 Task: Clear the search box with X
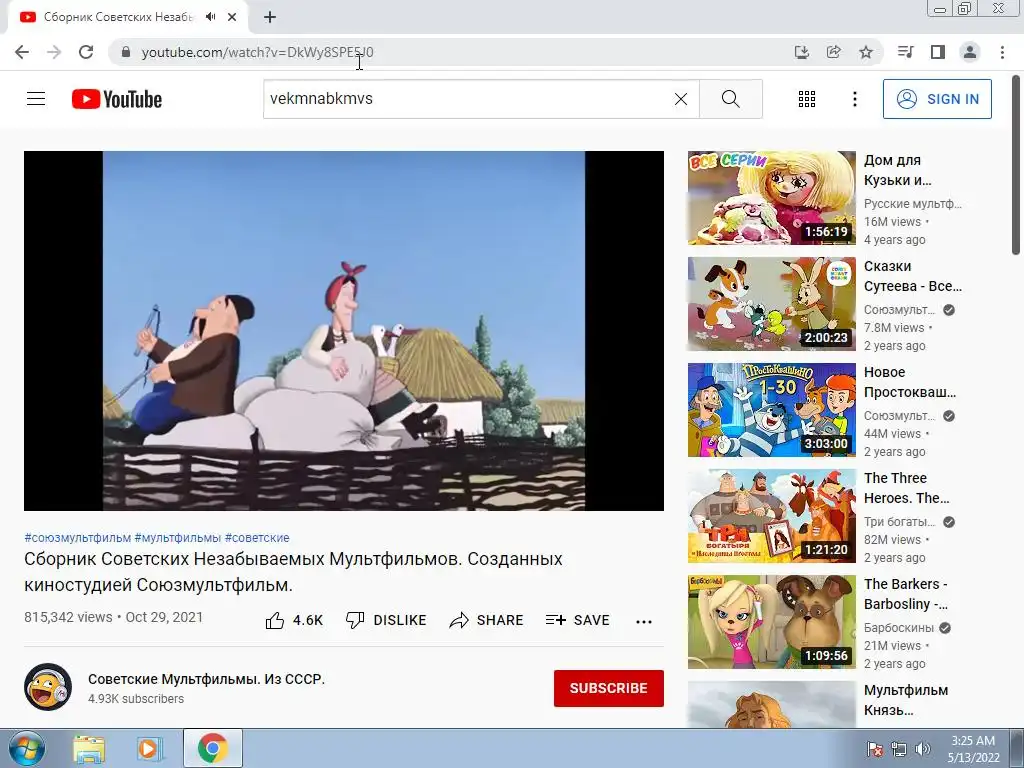coord(680,99)
